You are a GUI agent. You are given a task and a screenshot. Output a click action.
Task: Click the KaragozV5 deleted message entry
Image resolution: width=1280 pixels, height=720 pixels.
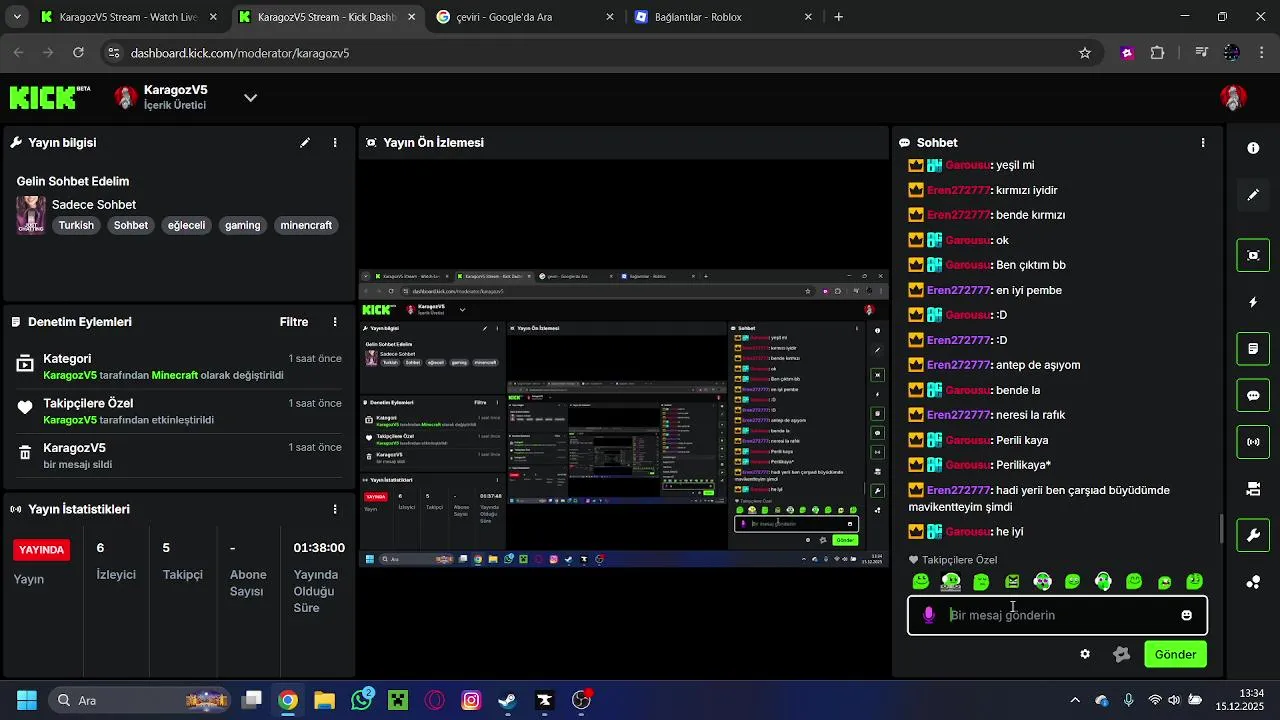179,455
